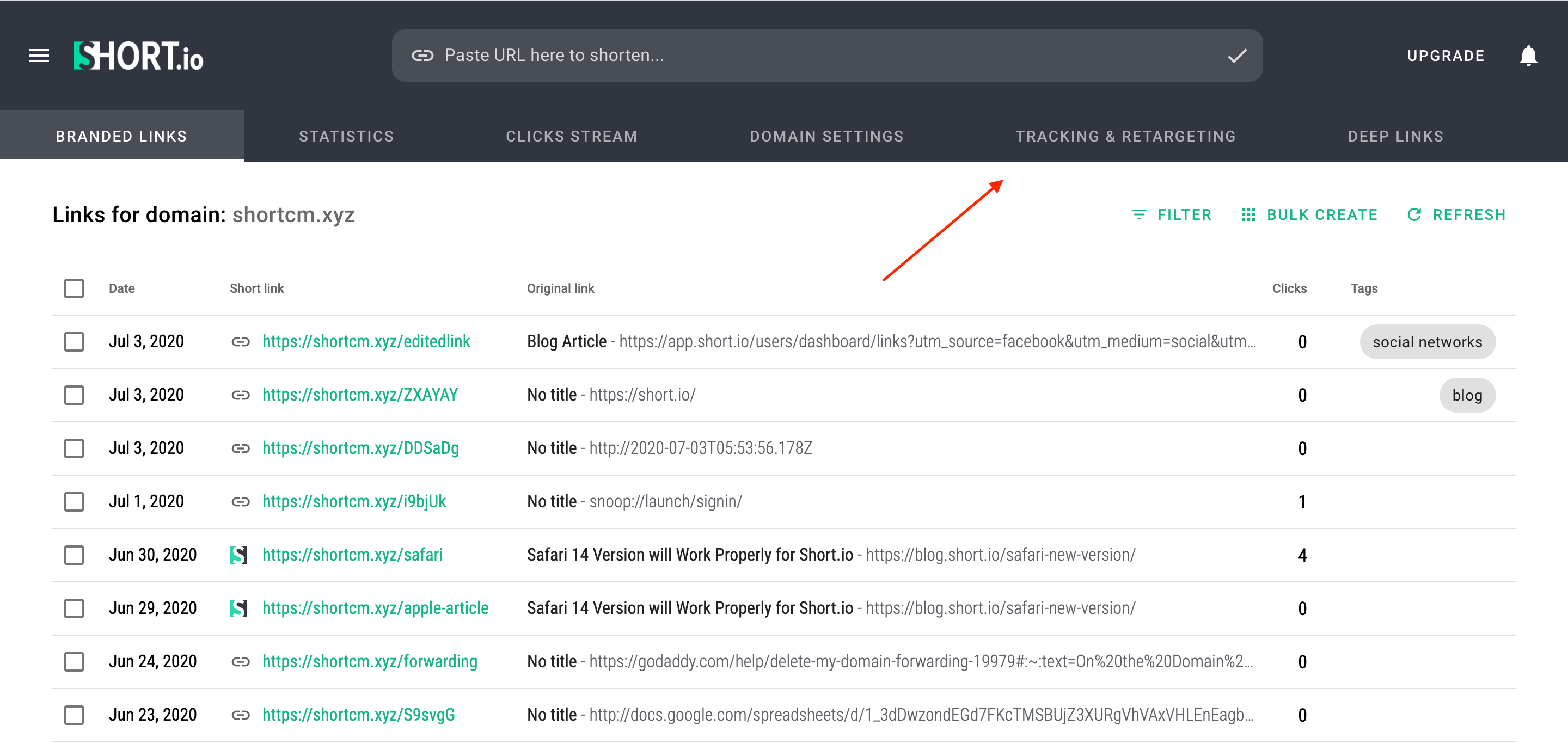Screen dimensions: 1568x750
Task: Open the Tracking & Retargeting tab
Action: (1125, 136)
